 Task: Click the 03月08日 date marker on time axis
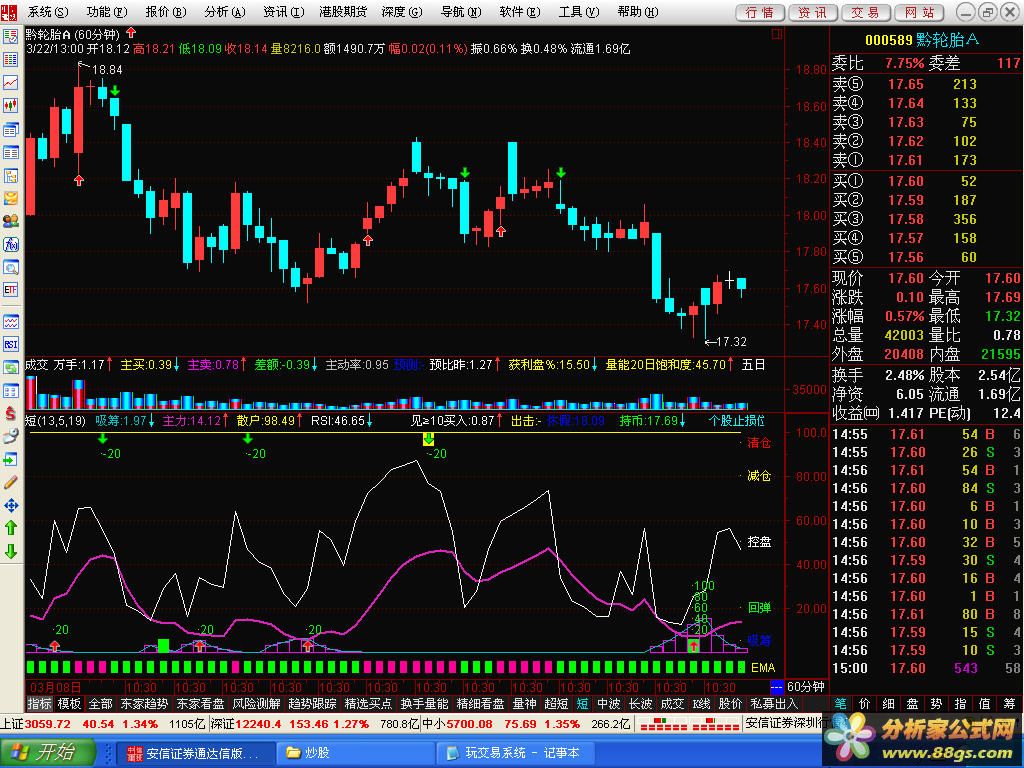tap(56, 687)
